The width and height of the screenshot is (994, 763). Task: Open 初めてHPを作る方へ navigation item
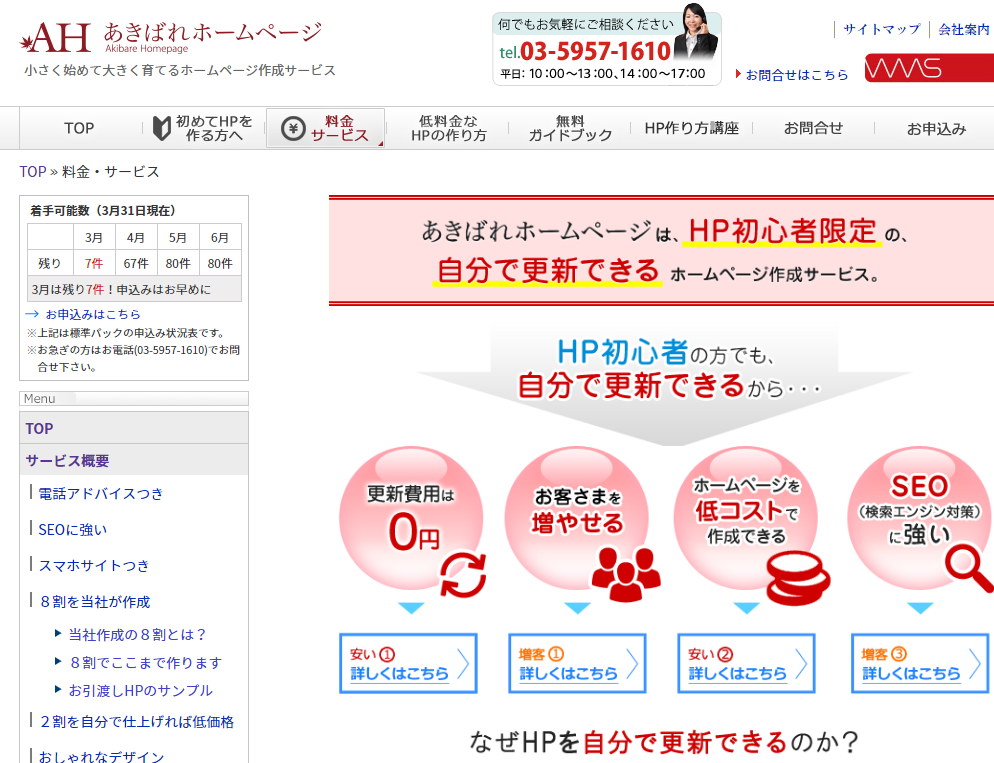tap(203, 129)
